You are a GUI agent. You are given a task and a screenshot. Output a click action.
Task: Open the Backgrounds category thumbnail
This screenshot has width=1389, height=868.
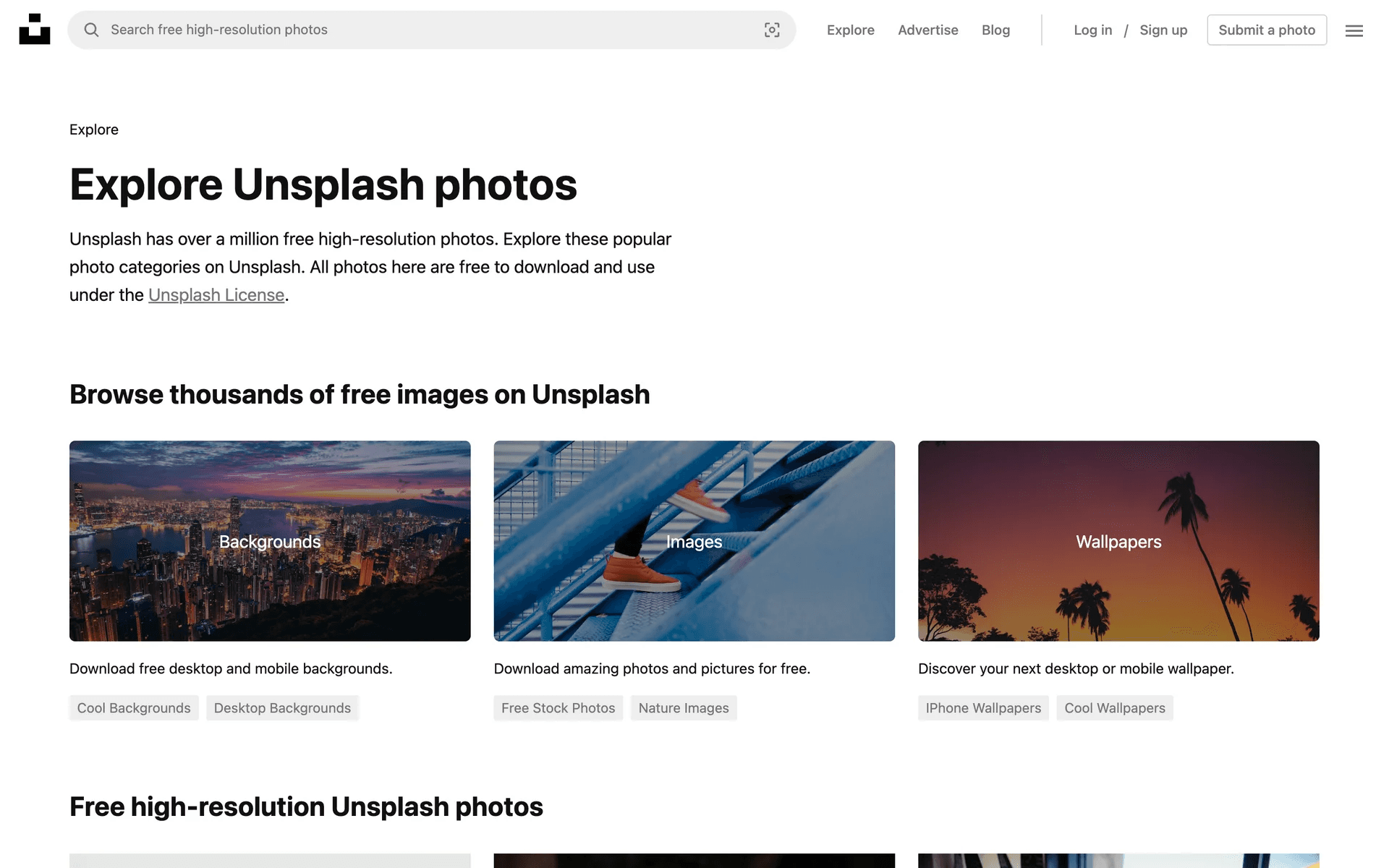(270, 540)
